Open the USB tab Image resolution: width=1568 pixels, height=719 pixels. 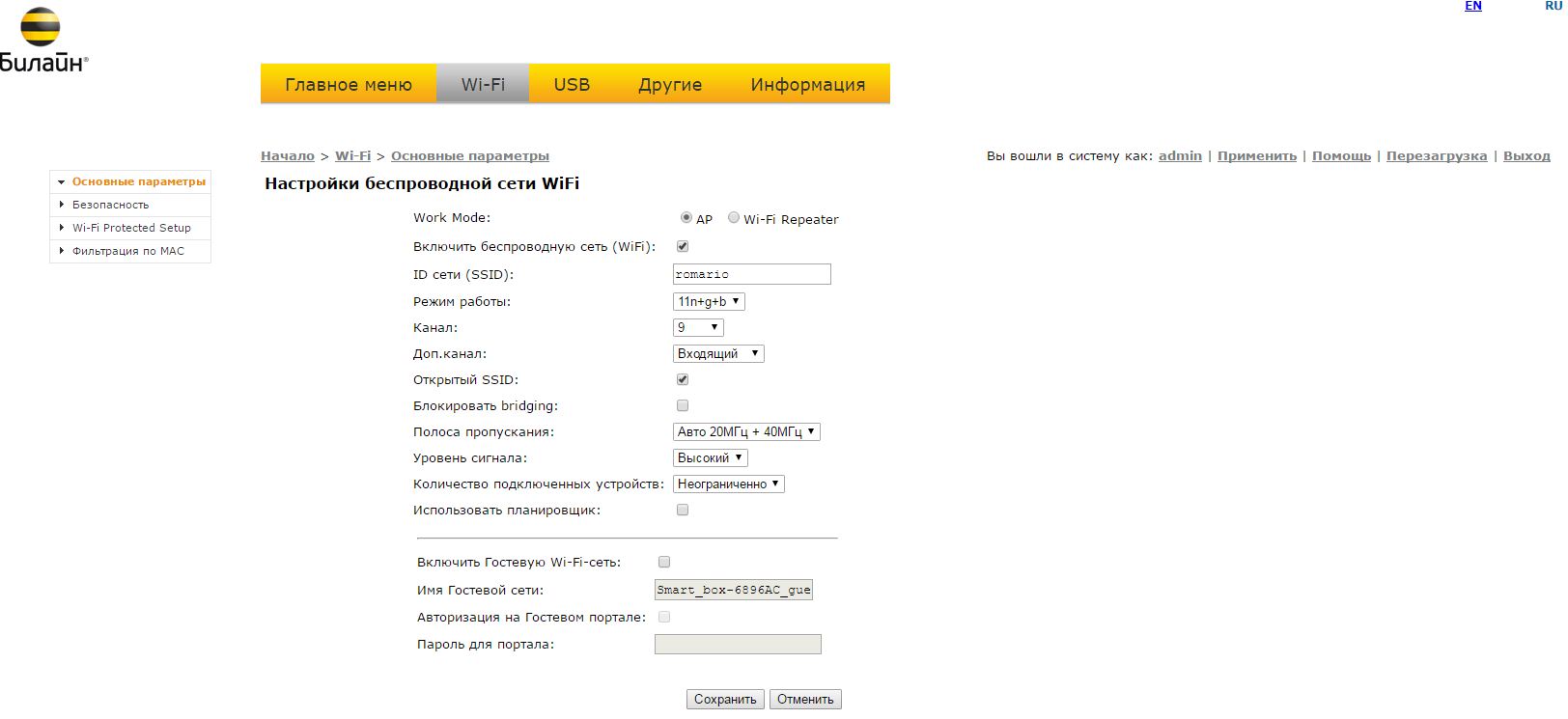tap(572, 84)
